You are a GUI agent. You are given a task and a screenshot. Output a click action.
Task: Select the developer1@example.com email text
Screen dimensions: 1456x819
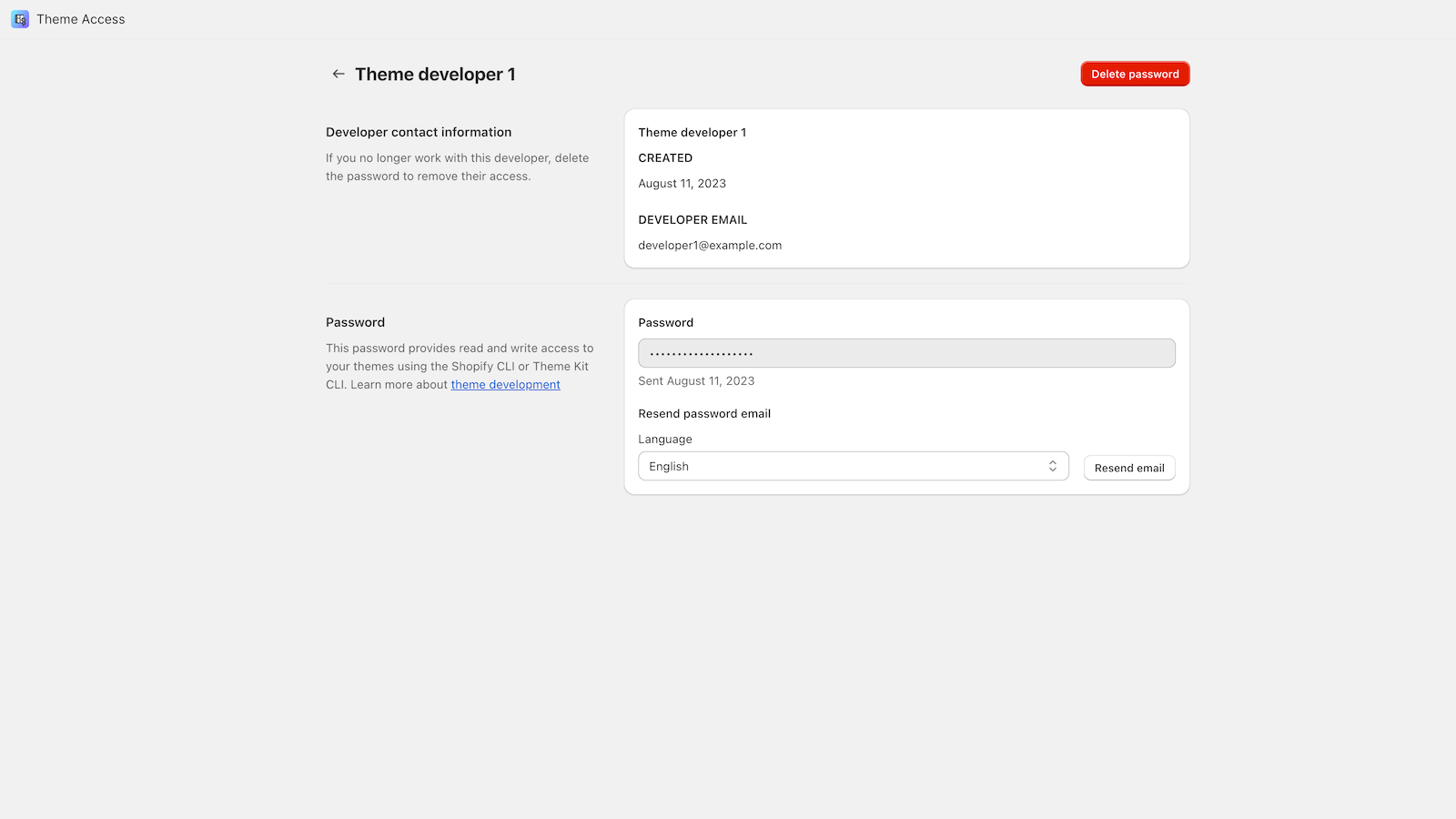coord(710,245)
